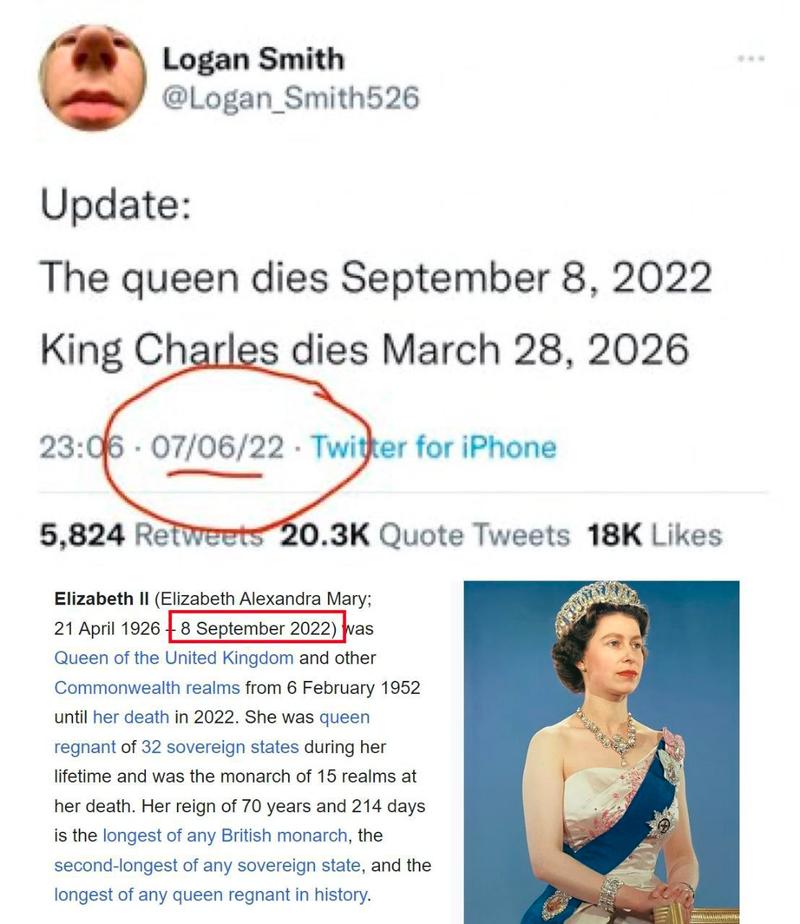Show the 18K Likes list

tap(654, 535)
